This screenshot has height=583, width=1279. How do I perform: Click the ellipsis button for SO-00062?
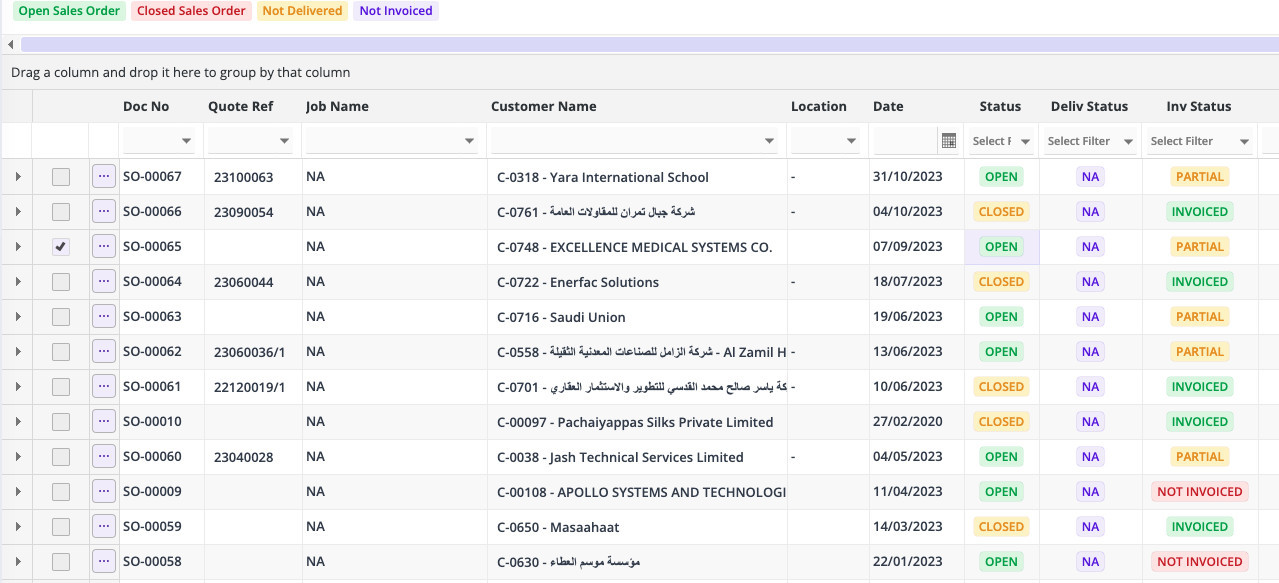click(x=104, y=352)
